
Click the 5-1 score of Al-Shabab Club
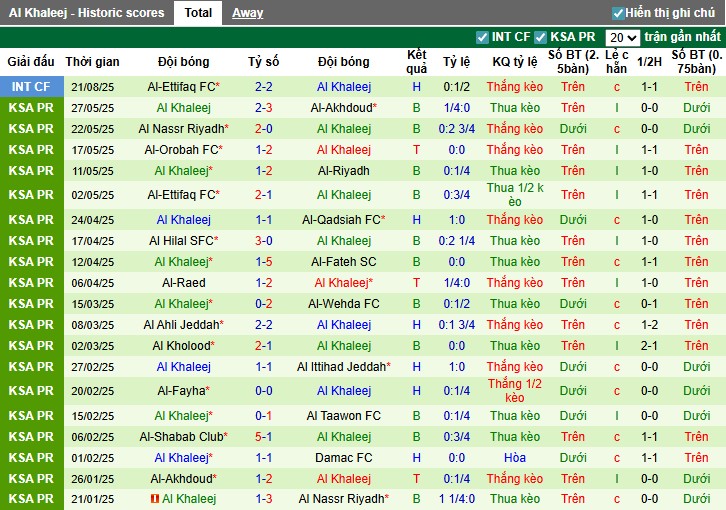coord(263,437)
